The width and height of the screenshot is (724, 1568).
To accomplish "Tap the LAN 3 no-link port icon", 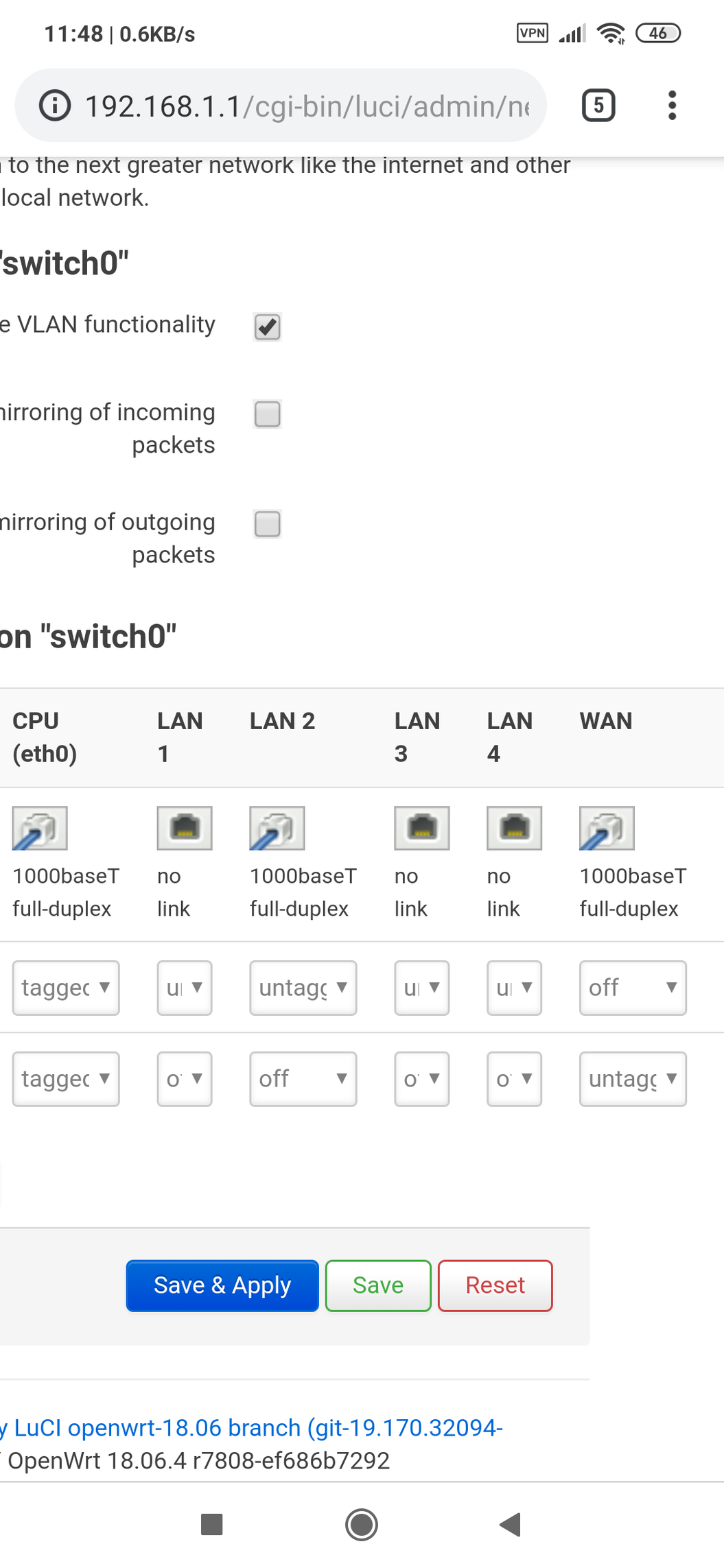I will (422, 828).
